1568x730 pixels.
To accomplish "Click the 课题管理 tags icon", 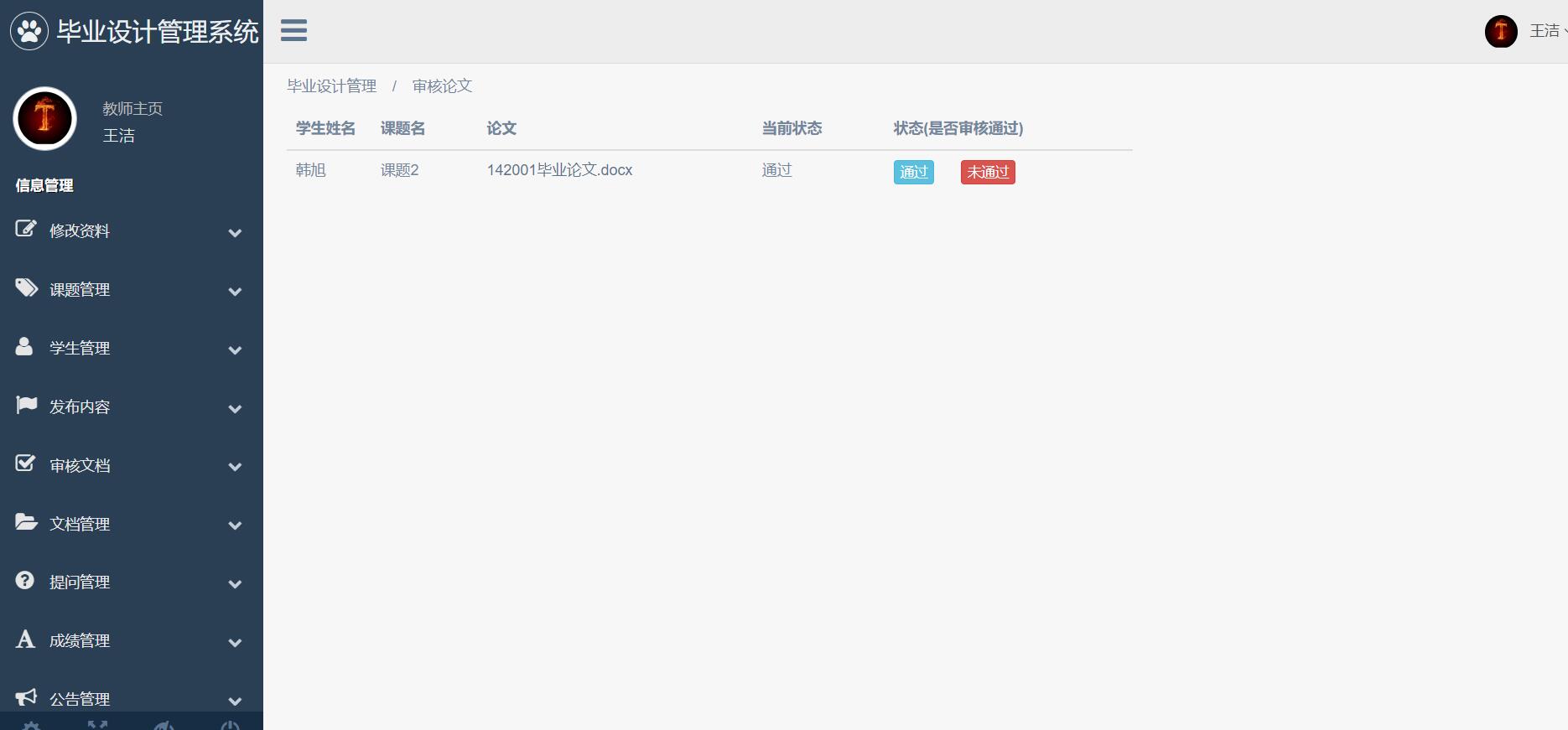I will 26,287.
